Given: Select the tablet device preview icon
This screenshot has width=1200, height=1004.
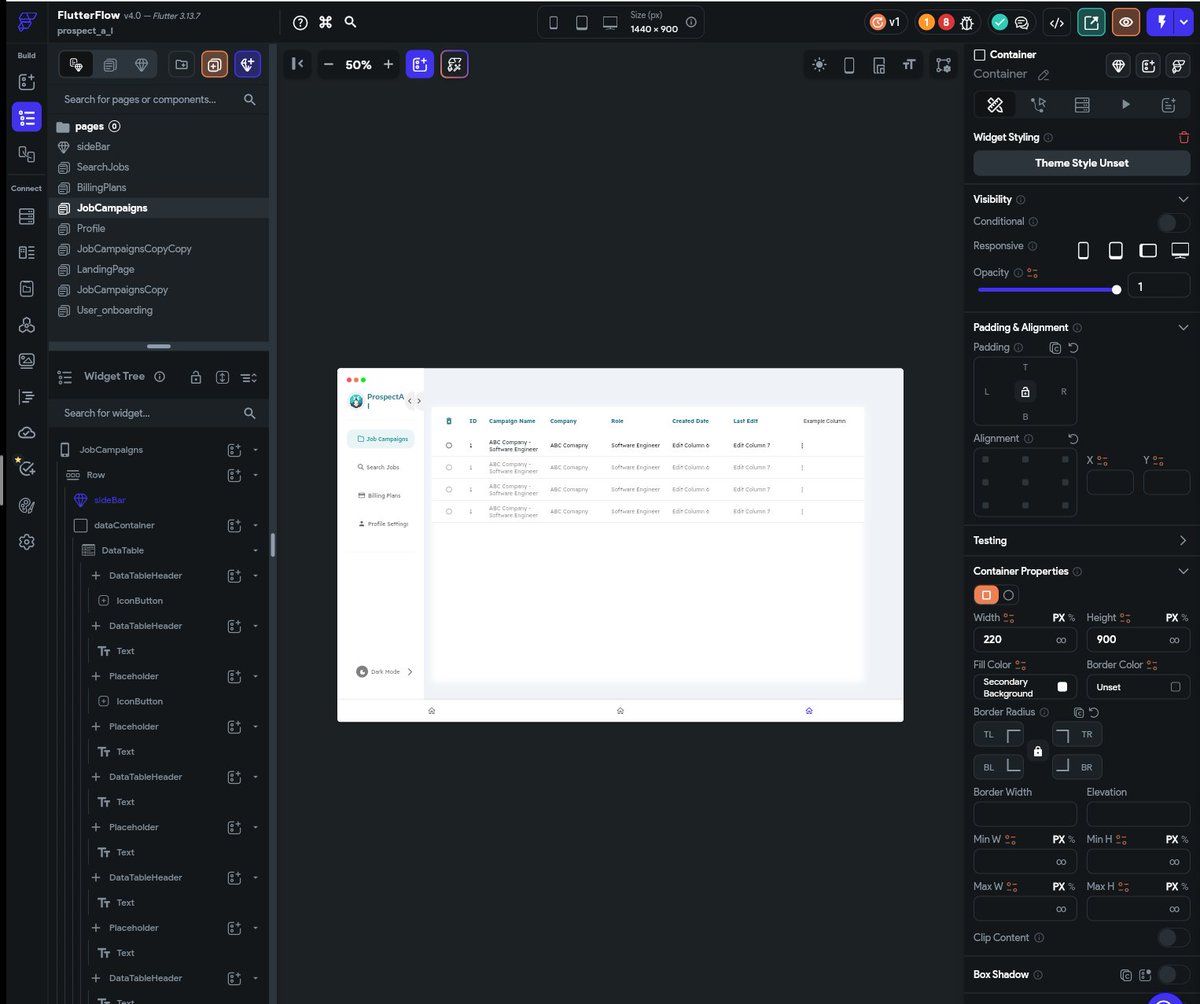Looking at the screenshot, I should pos(581,22).
